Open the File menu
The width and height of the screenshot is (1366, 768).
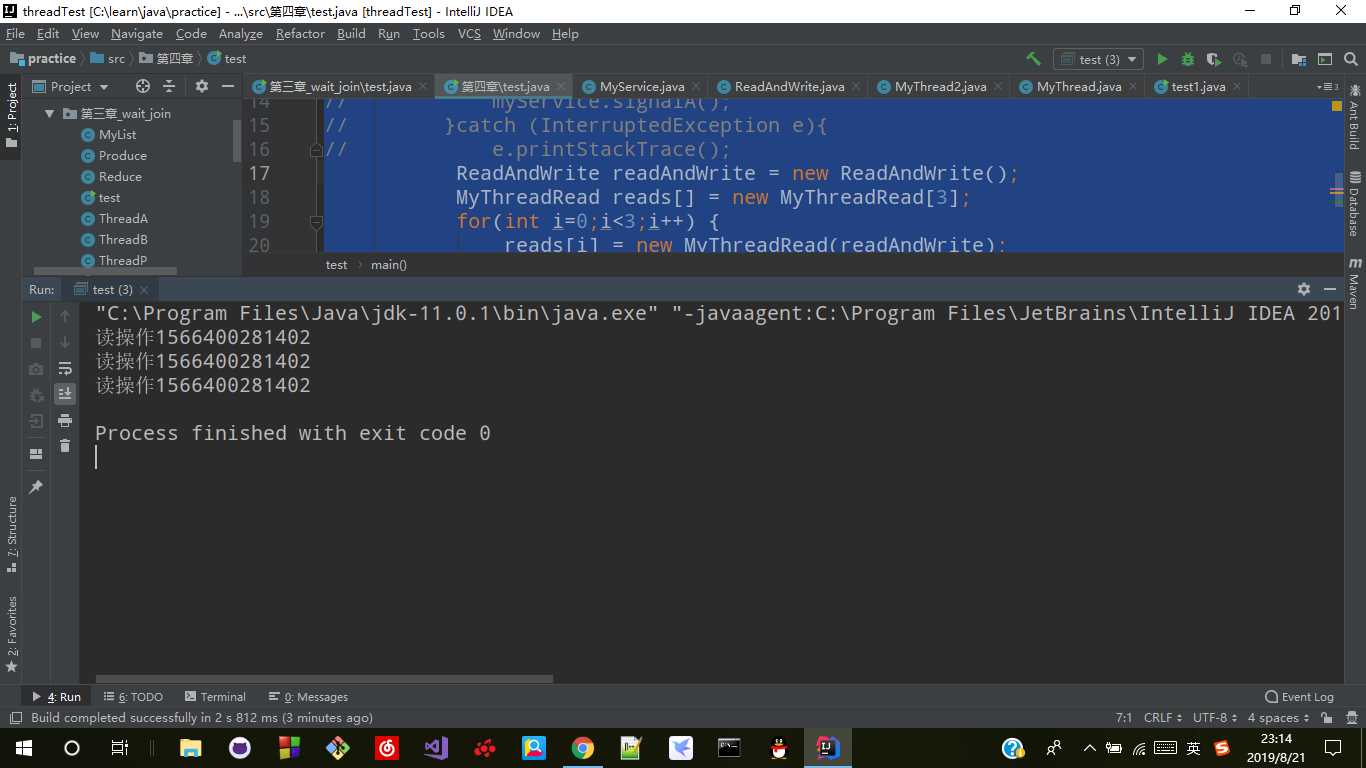(15, 33)
